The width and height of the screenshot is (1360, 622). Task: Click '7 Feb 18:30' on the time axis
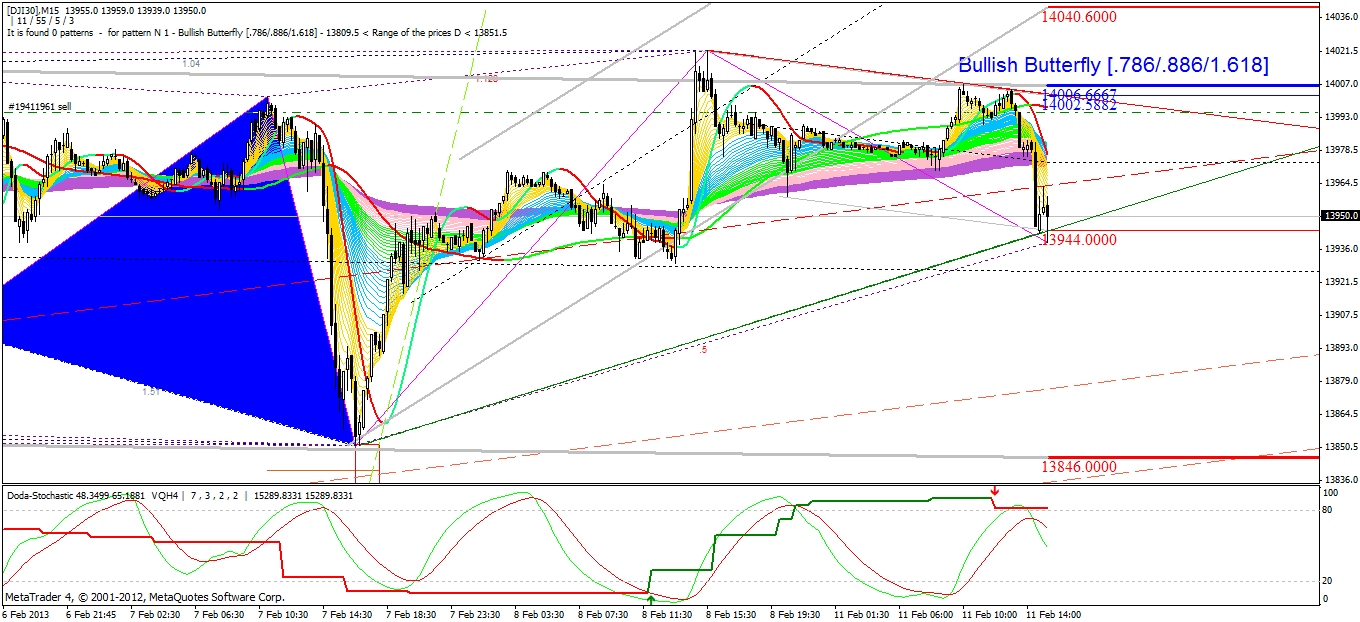[x=412, y=614]
